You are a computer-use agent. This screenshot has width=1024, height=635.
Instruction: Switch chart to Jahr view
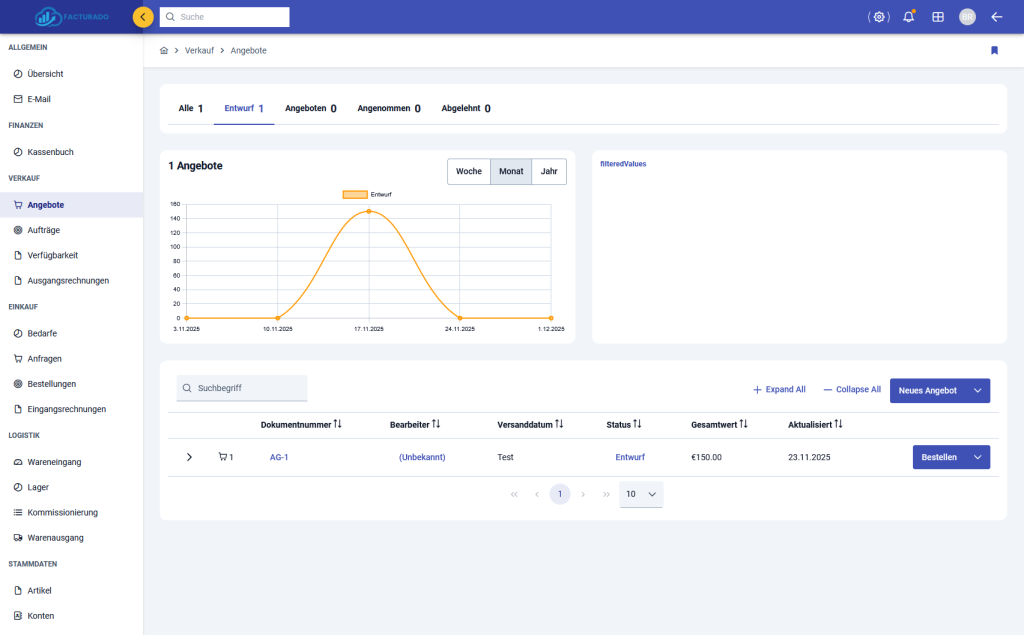(x=549, y=172)
